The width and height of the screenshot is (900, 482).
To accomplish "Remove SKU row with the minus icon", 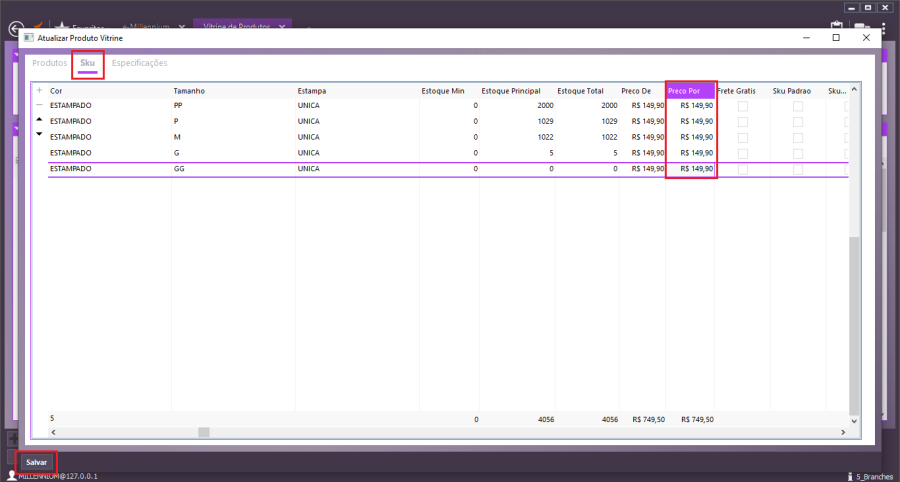I will (x=39, y=106).
